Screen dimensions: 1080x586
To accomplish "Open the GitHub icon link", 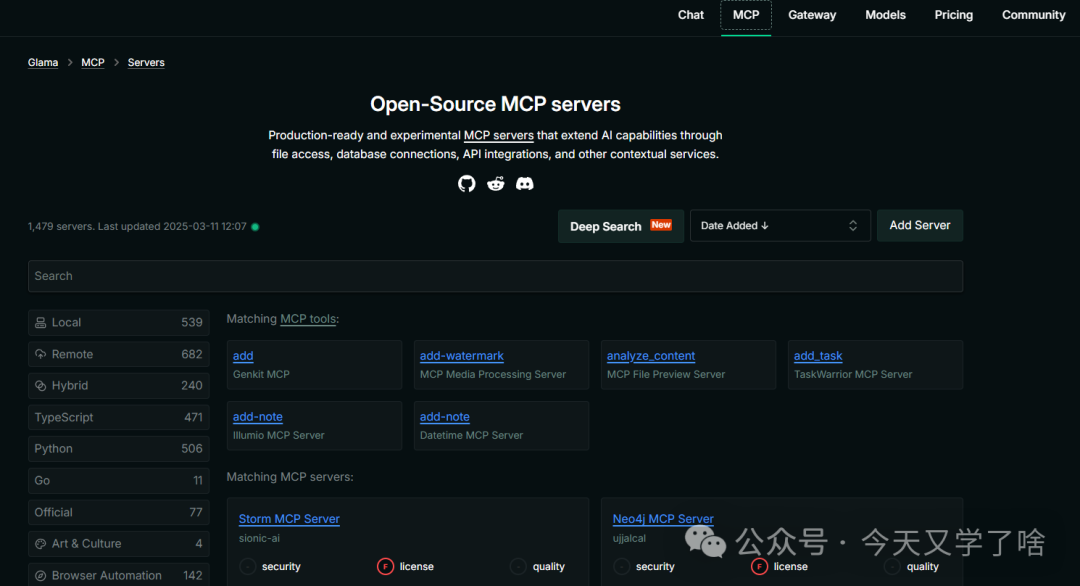I will point(466,184).
